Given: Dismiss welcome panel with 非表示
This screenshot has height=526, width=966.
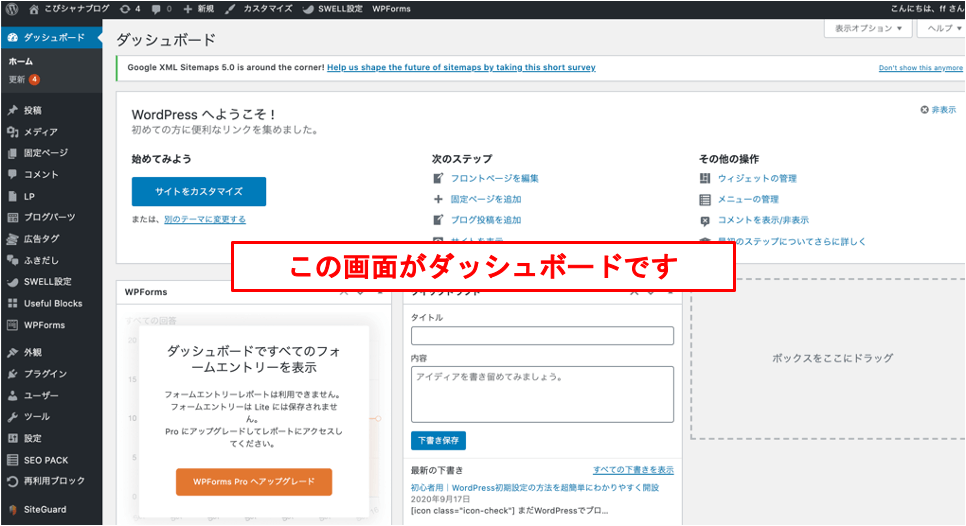Looking at the screenshot, I should [x=938, y=110].
